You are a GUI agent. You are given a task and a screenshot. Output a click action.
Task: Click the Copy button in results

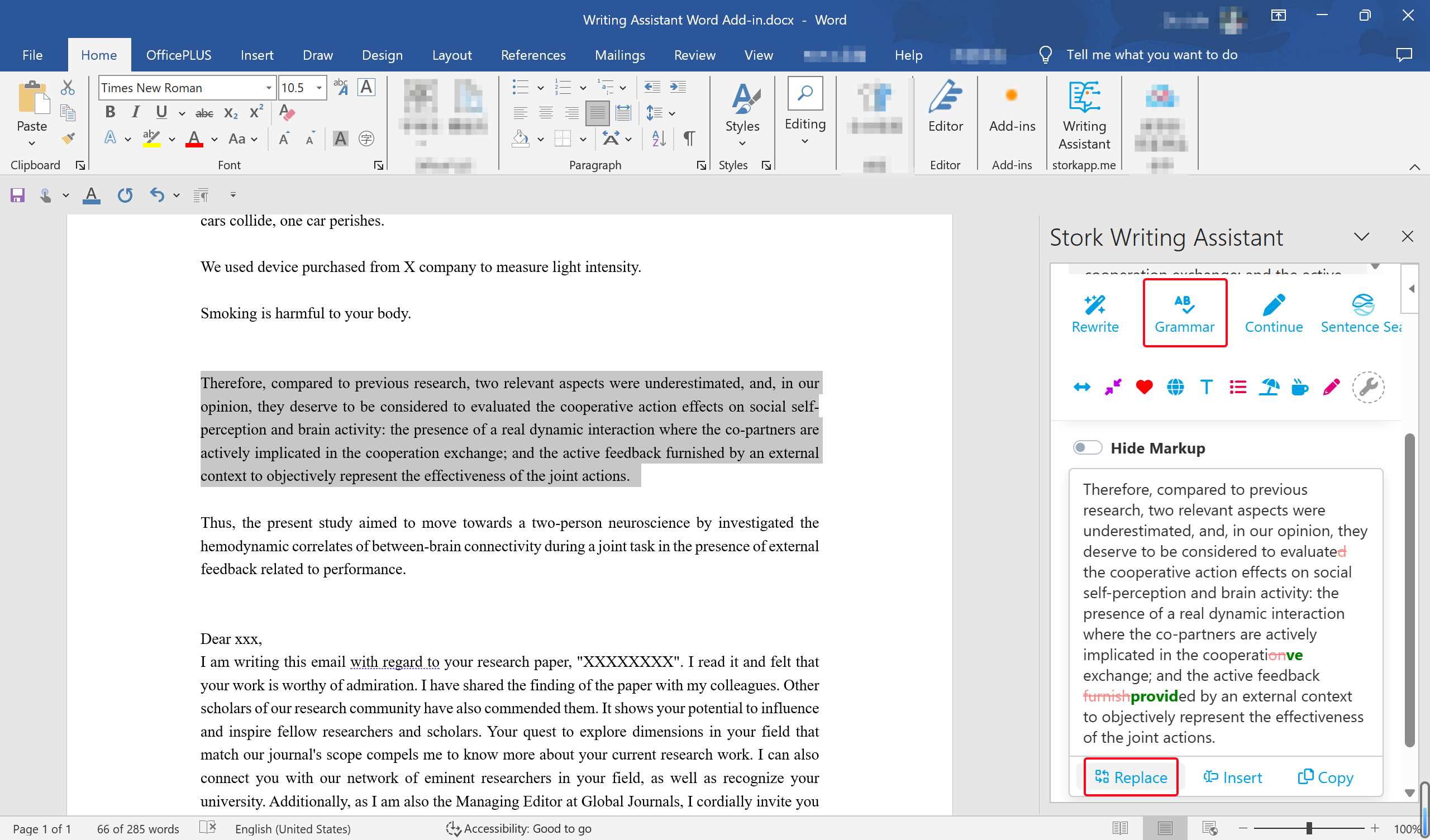click(1326, 777)
